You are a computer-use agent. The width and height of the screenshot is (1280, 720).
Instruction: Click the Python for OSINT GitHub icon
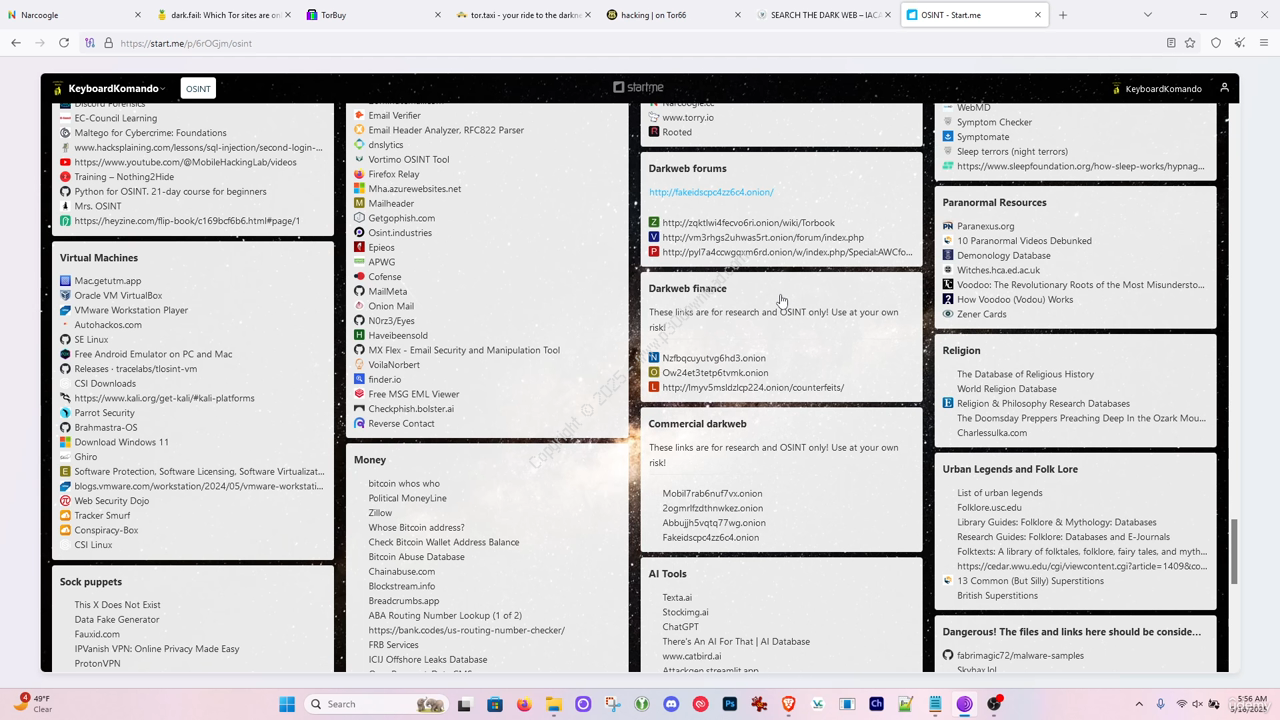[x=65, y=192]
